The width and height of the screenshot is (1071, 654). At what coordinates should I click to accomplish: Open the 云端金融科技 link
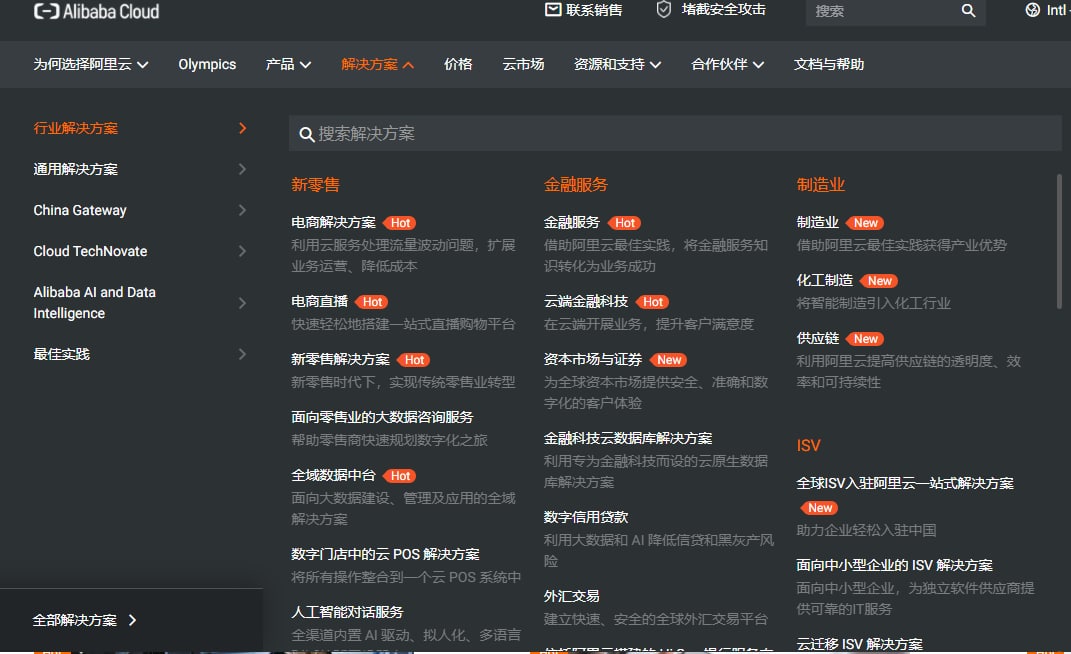click(585, 301)
